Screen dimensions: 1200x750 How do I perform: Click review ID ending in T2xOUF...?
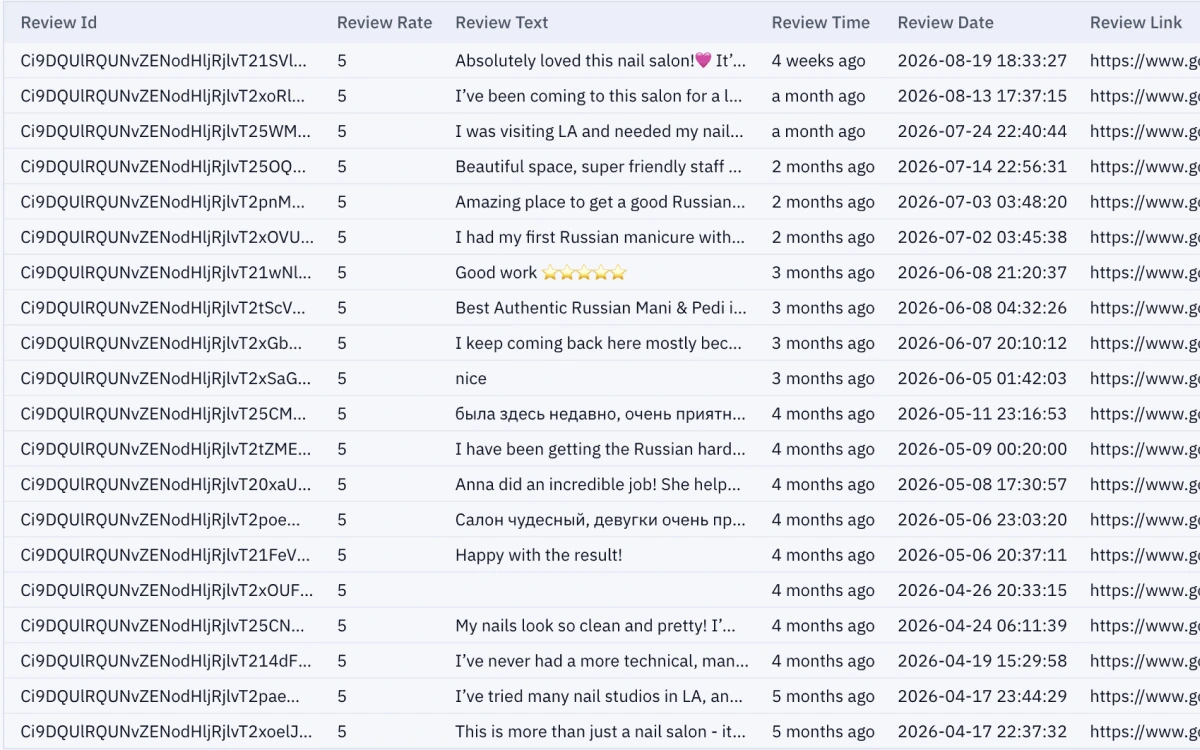pos(167,591)
